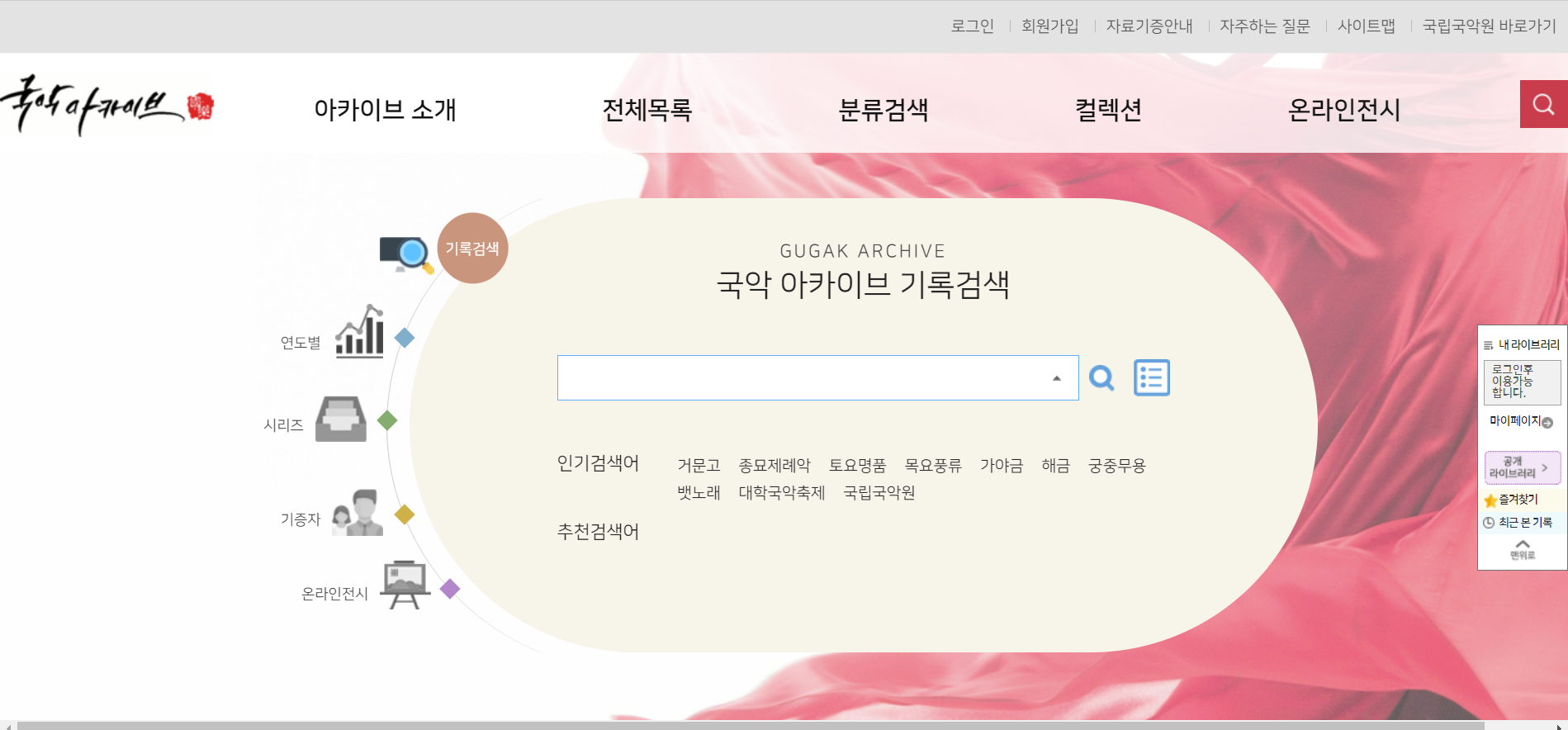Select the 시리즈 file tray icon
The height and width of the screenshot is (730, 1568).
[341, 420]
